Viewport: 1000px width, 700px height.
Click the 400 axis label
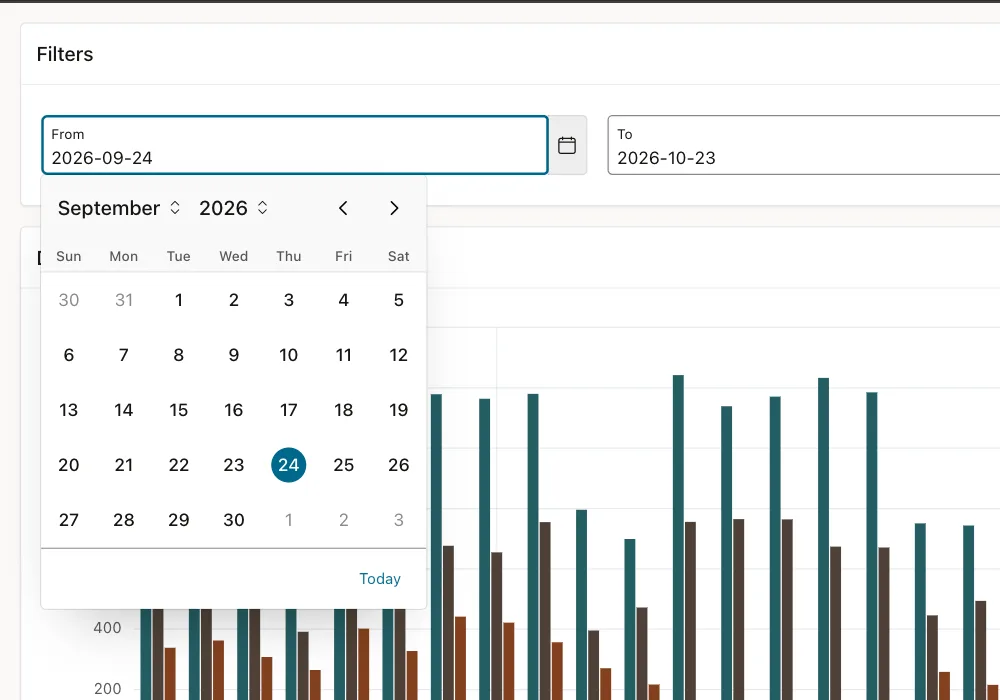pos(107,628)
